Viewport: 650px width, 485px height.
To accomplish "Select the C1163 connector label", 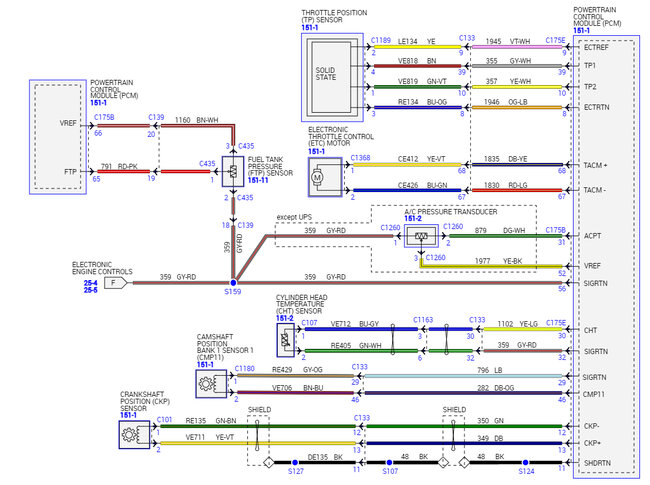I will 423,320.
